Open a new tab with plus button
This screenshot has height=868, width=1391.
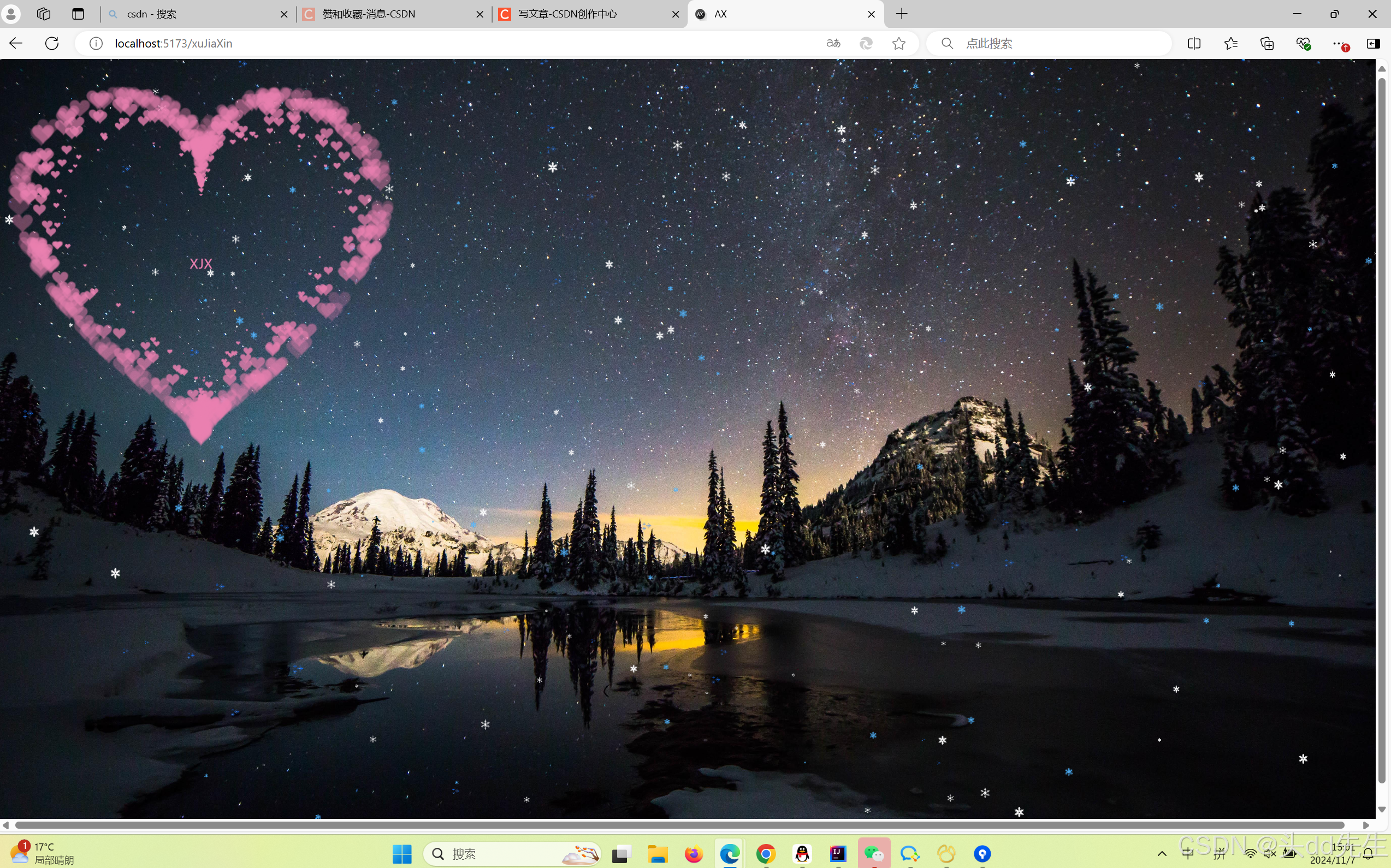902,14
